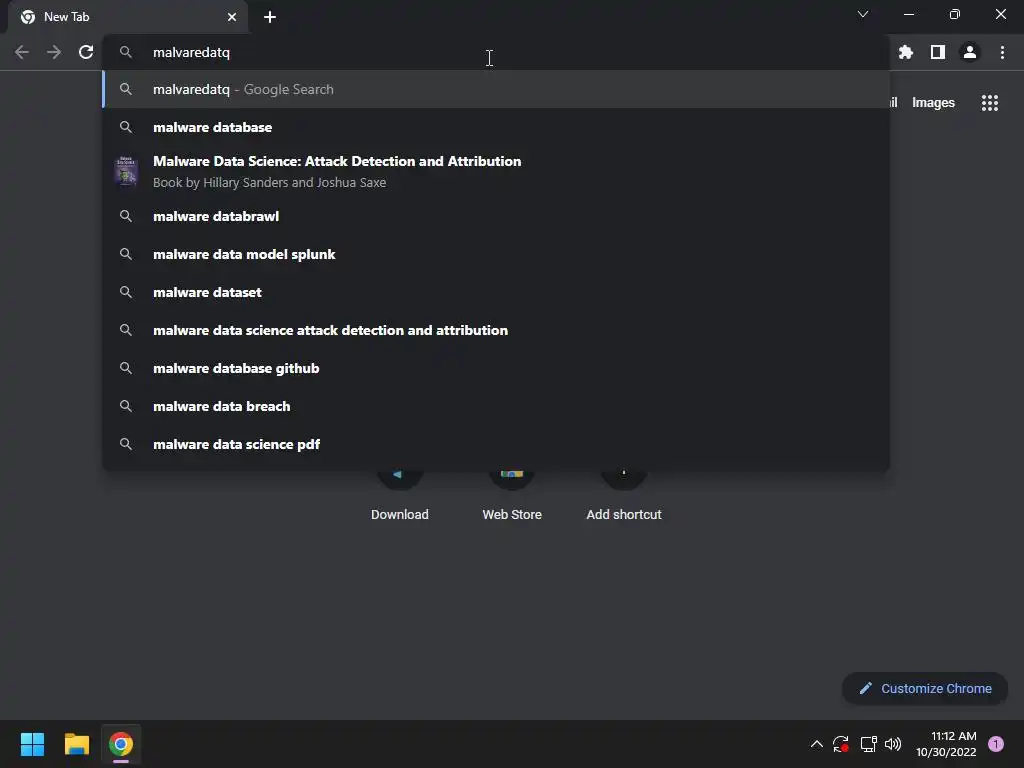Select the 'malvaredatq - Google Search' suggestion

point(496,89)
